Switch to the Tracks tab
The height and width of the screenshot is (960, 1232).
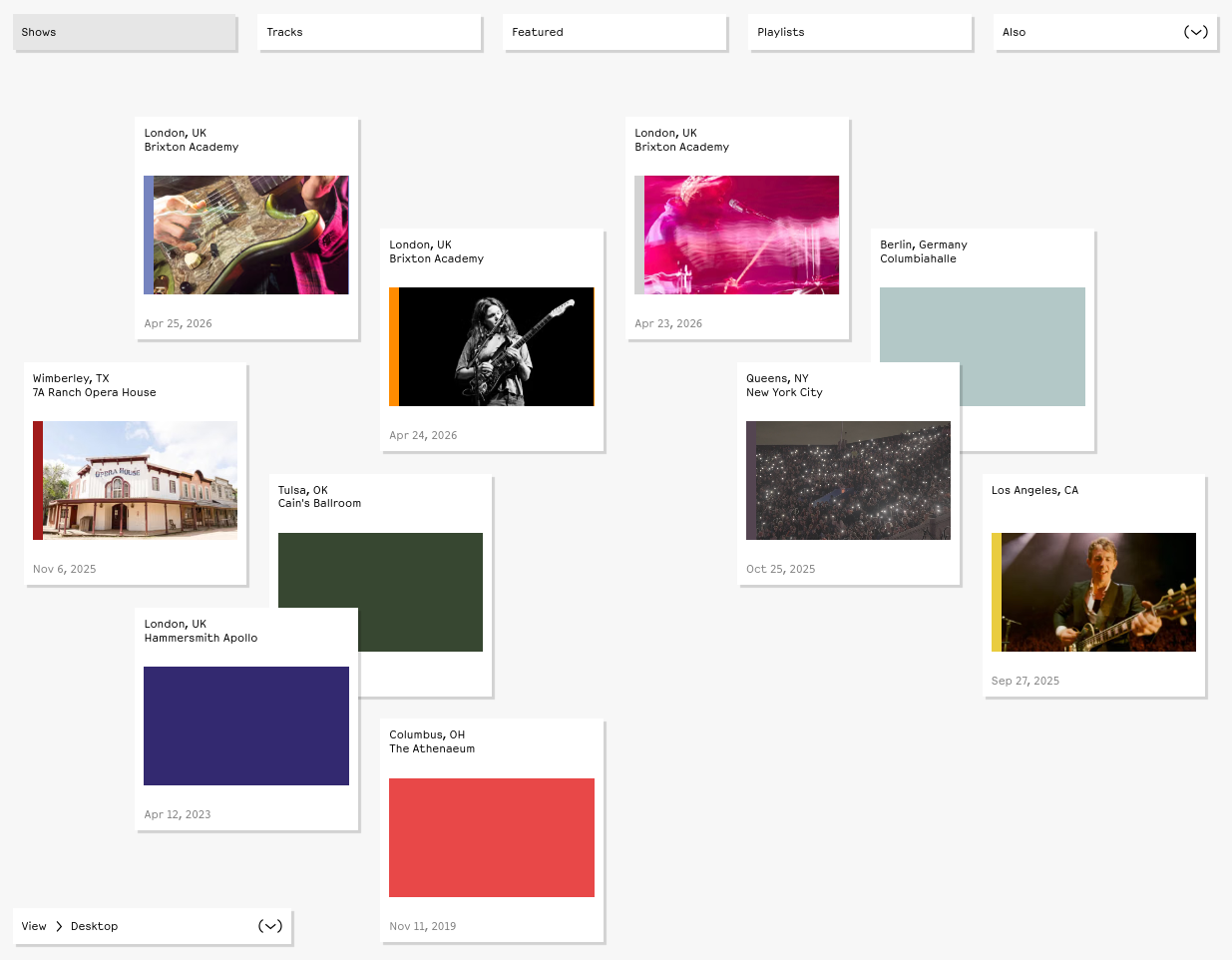[369, 32]
